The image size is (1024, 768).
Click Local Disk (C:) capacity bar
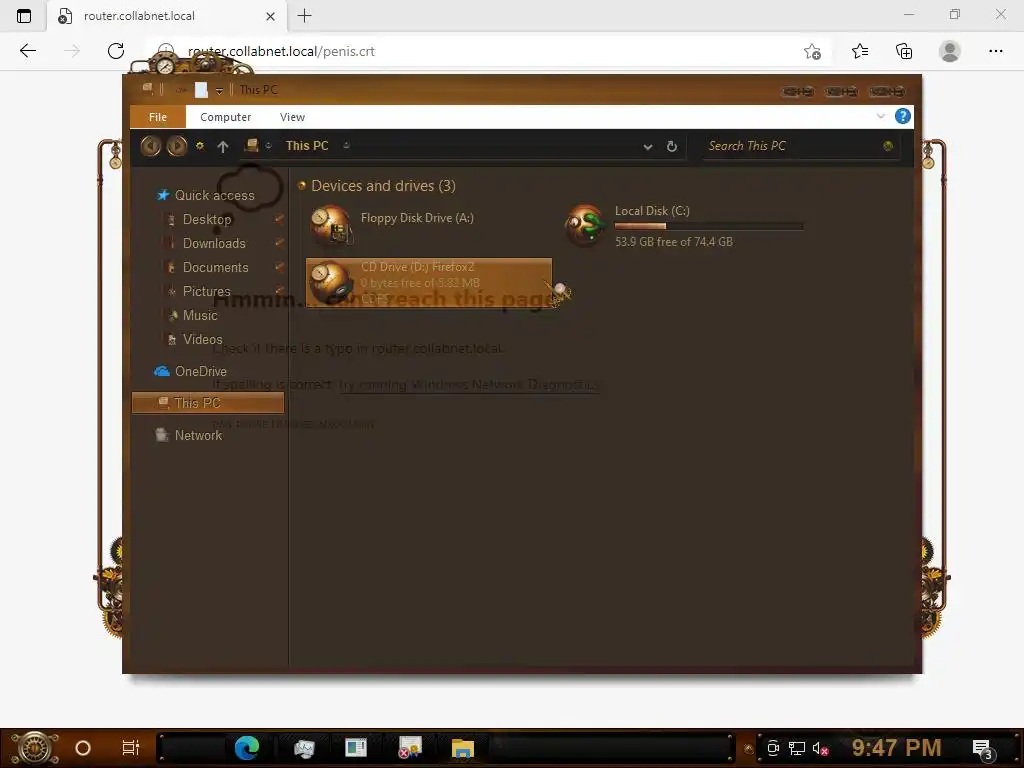tap(709, 226)
